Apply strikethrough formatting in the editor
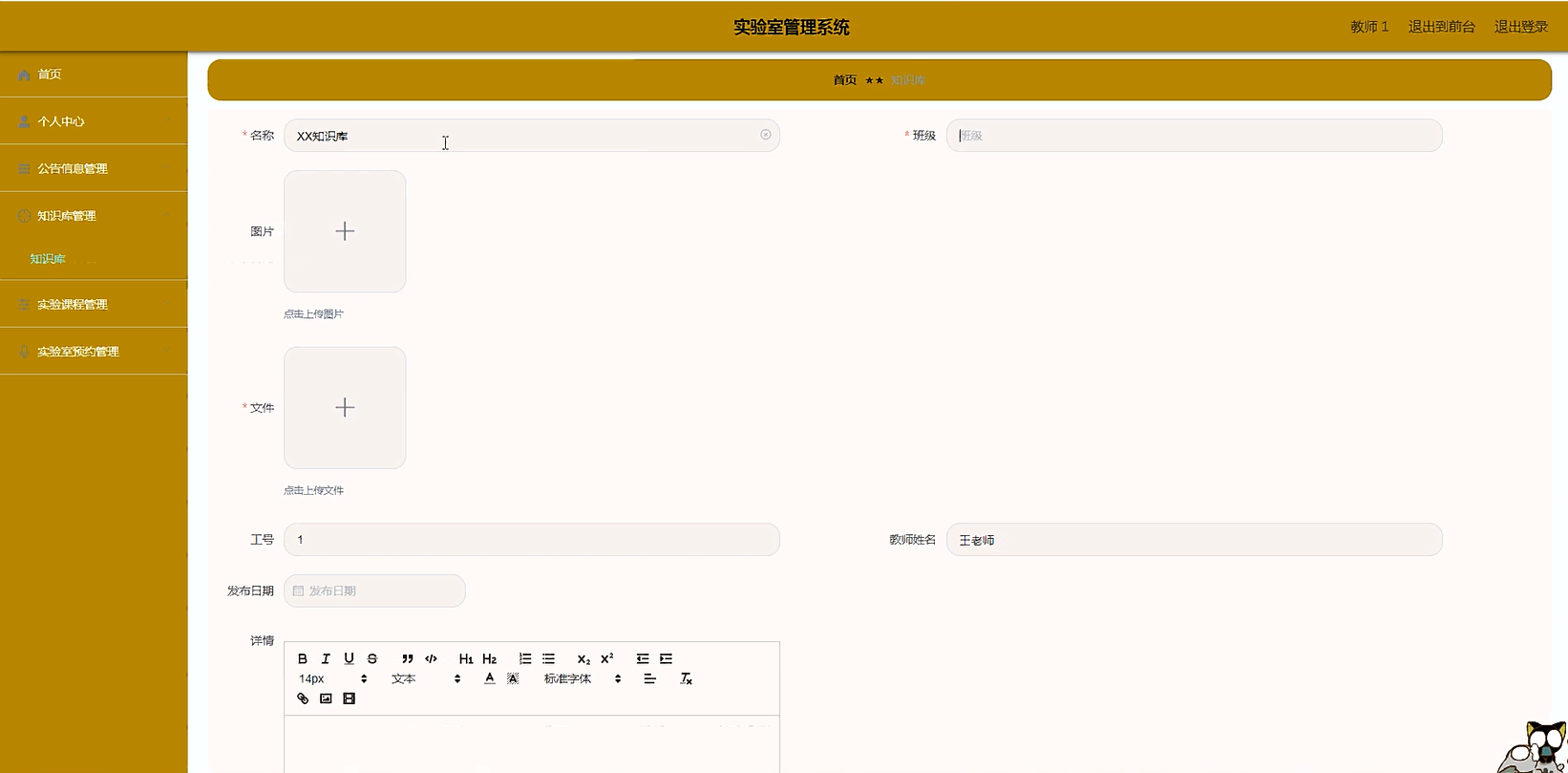The height and width of the screenshot is (773, 1568). 372,658
